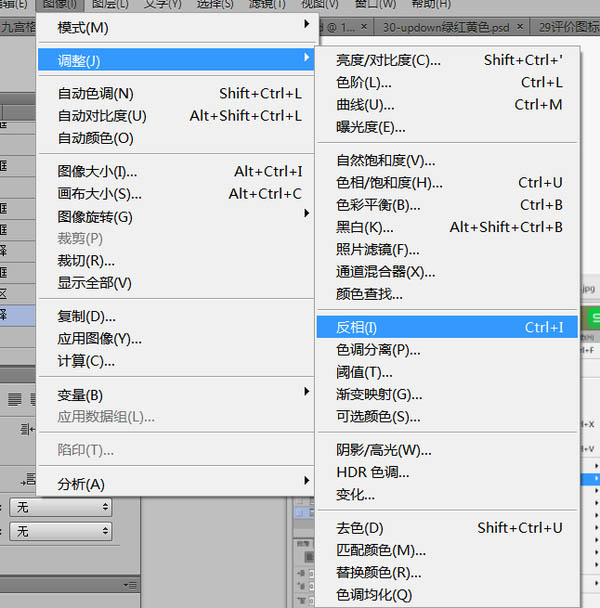Switch to 30-updown绿红黄色.psd document tab
Screen dimensions: 600x608
(446, 27)
